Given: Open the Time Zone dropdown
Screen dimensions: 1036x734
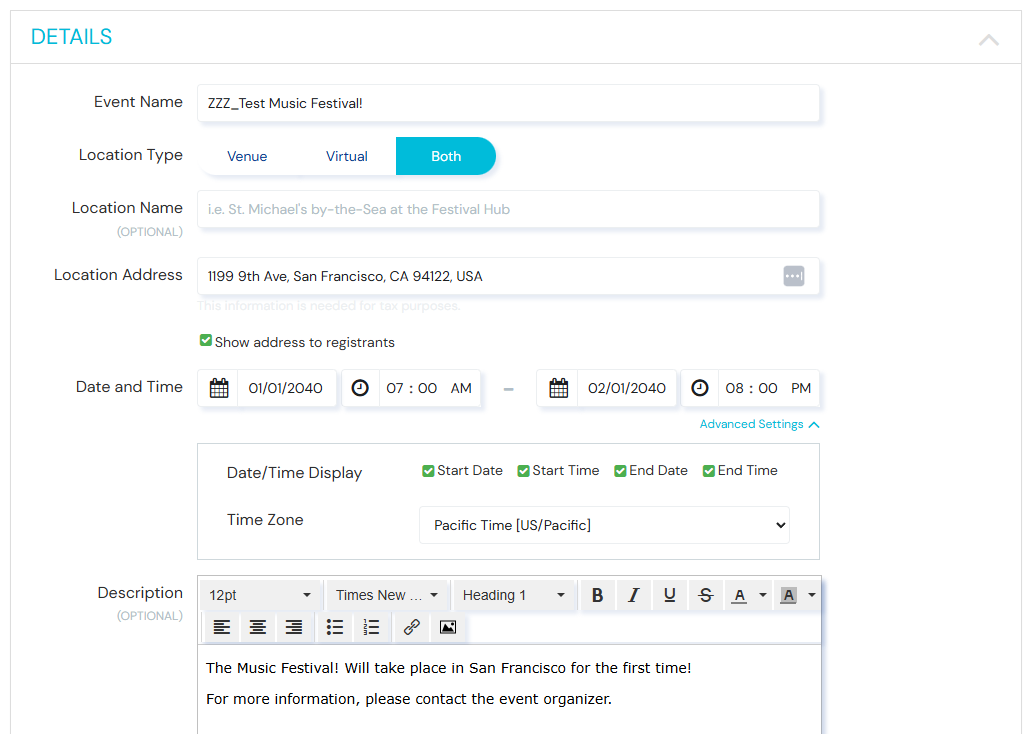Looking at the screenshot, I should 604,525.
